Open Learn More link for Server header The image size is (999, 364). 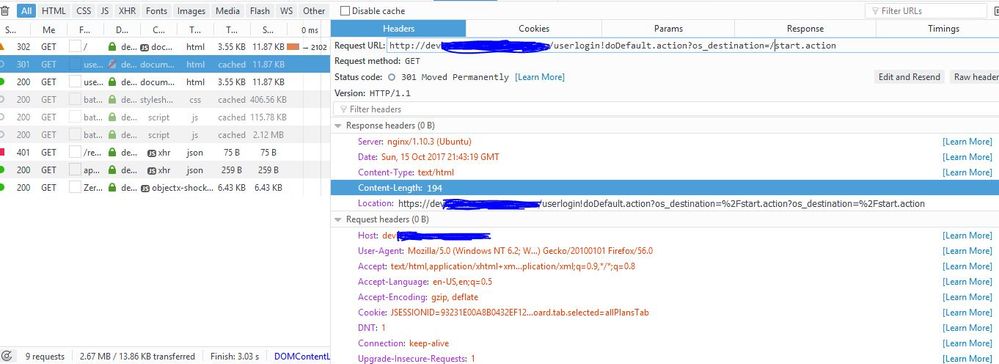click(967, 142)
